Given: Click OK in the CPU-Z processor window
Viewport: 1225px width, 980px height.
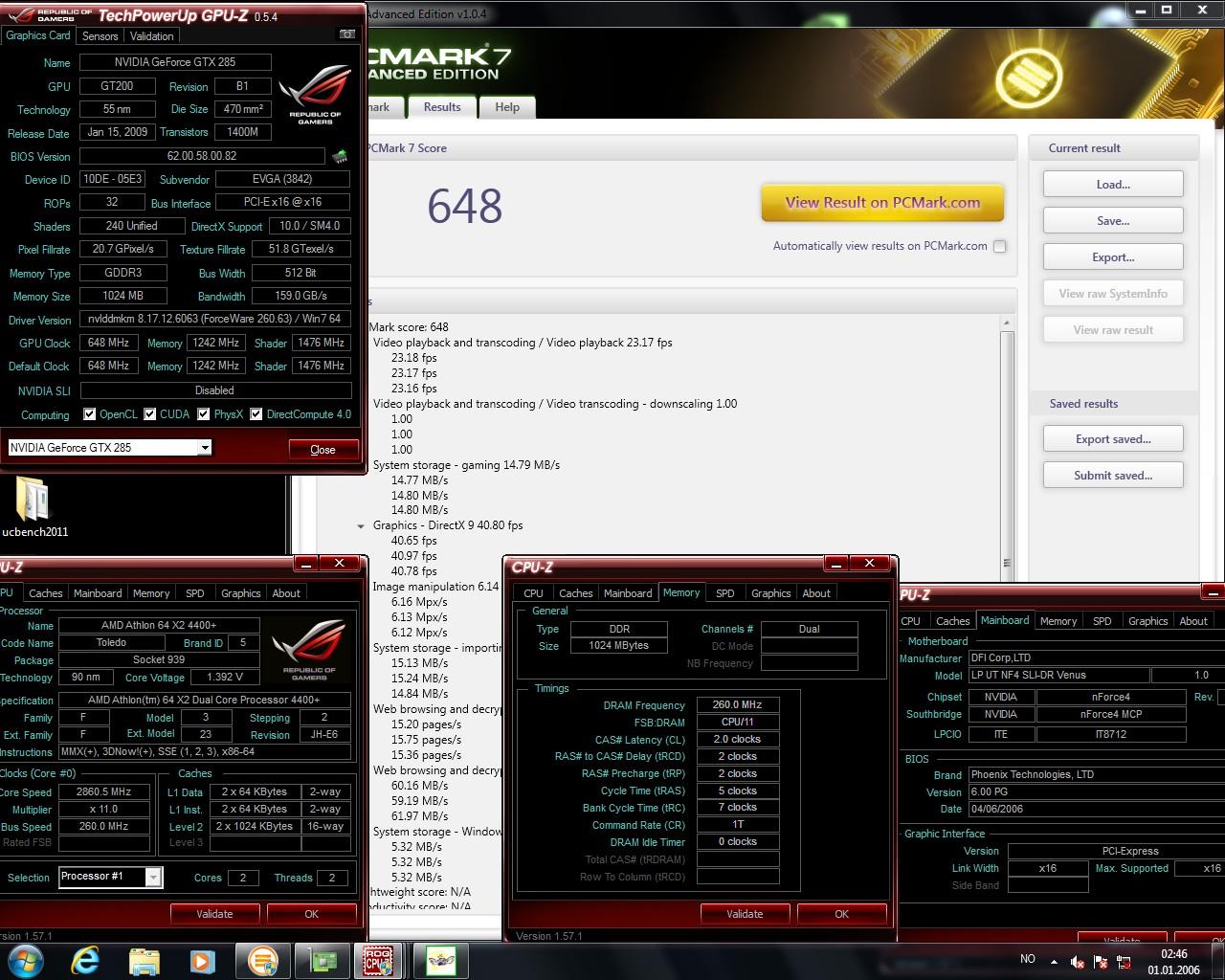Looking at the screenshot, I should [x=311, y=913].
